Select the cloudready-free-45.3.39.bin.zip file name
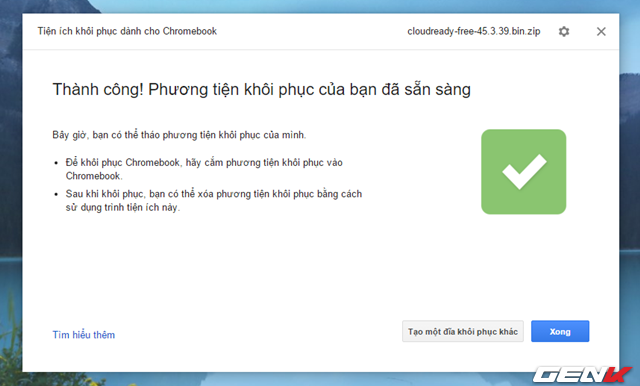This screenshot has width=640, height=386. coord(473,31)
